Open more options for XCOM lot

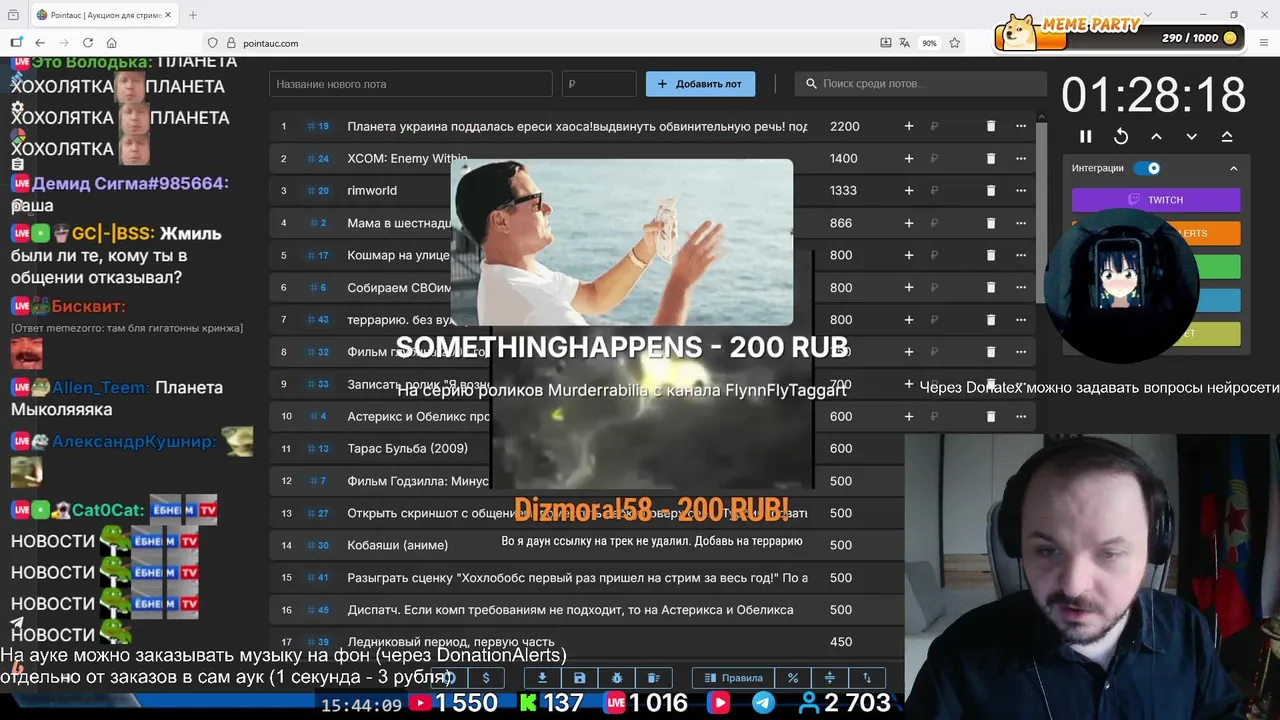(x=1021, y=158)
